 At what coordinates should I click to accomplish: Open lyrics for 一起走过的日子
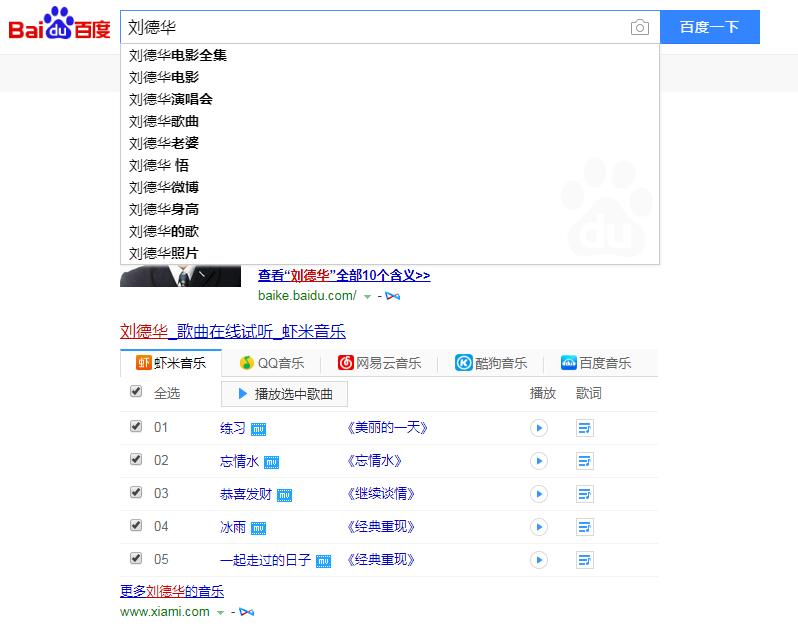tap(585, 560)
